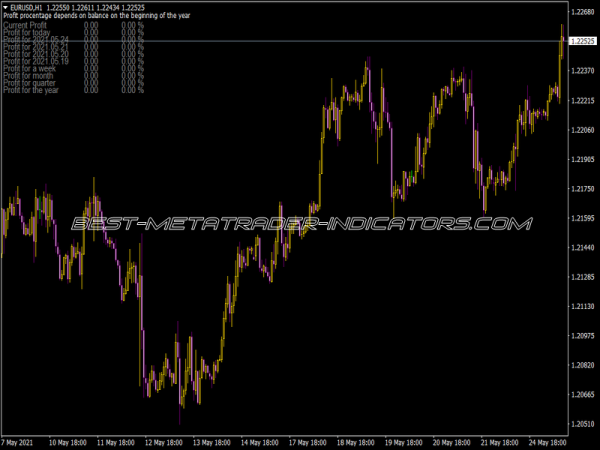
Task: Select the 'Profit for today' row
Action: click(x=27, y=32)
